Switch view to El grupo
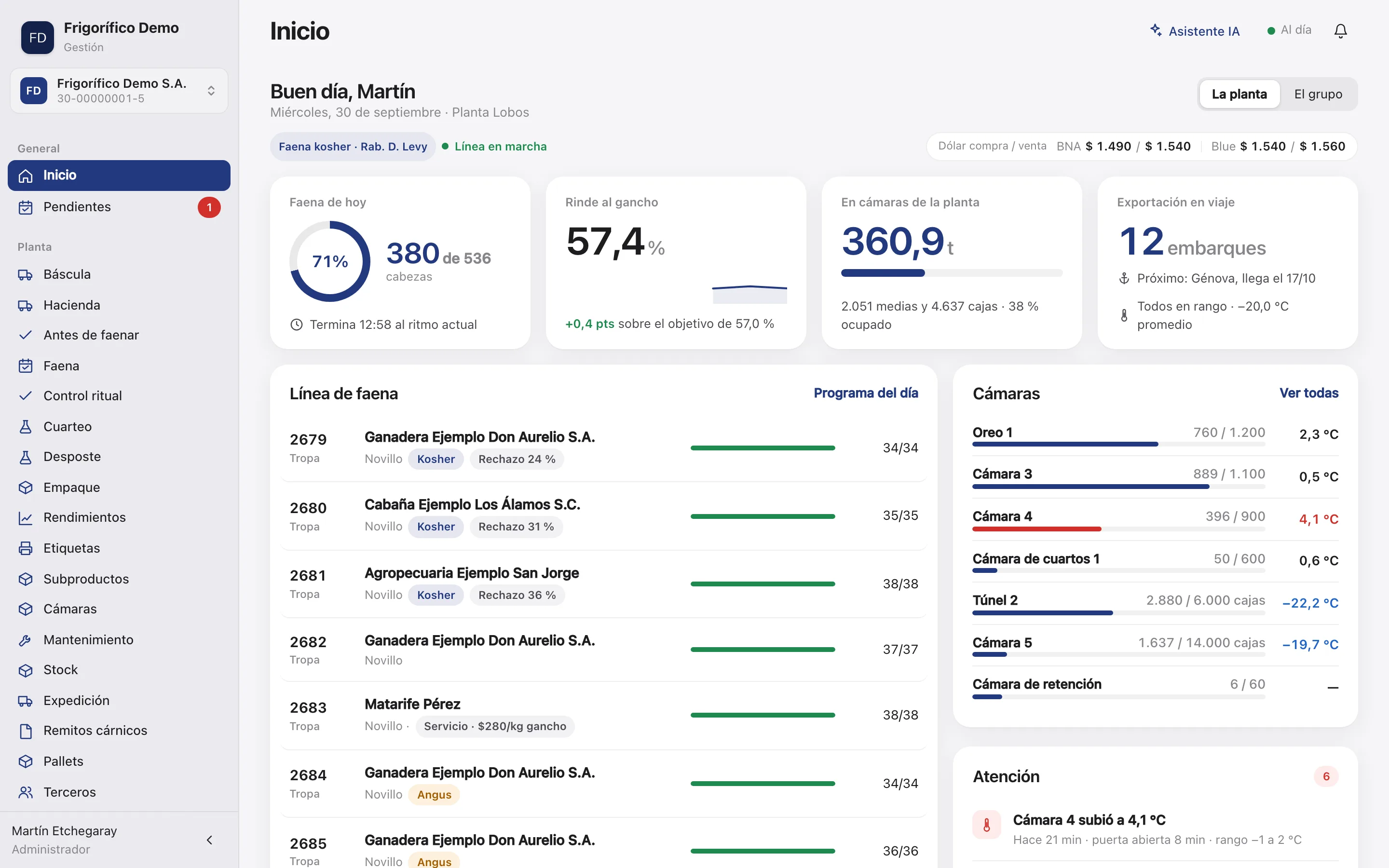This screenshot has width=1389, height=868. (x=1318, y=94)
